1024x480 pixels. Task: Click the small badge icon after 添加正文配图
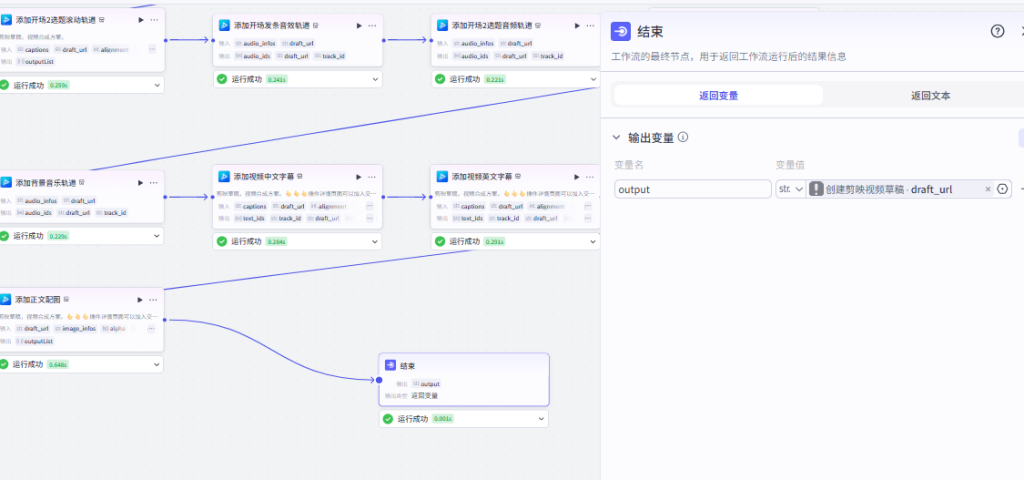pyautogui.click(x=65, y=300)
